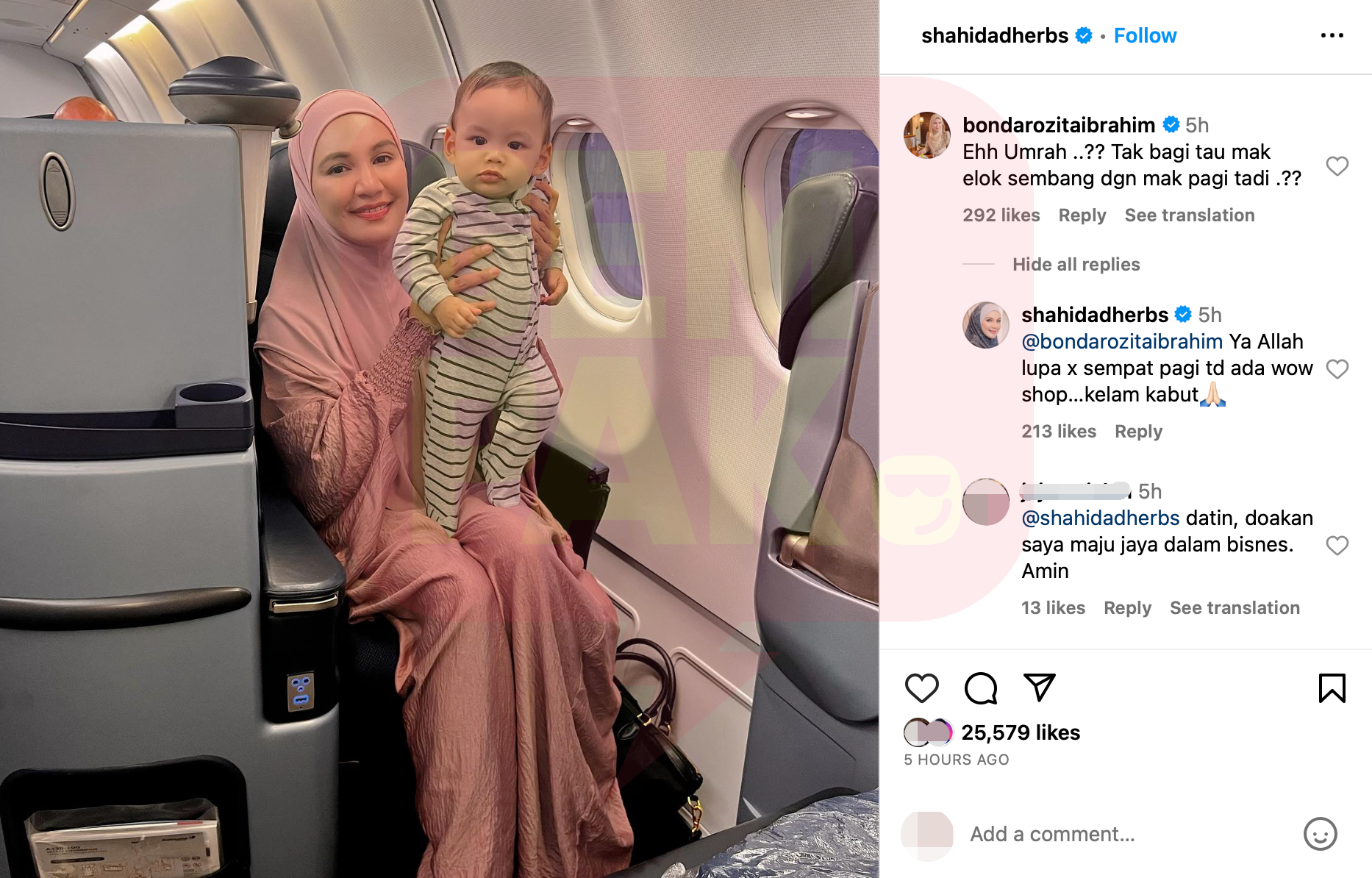This screenshot has width=1372, height=878.
Task: Open the three-dot more options menu
Action: click(x=1332, y=35)
